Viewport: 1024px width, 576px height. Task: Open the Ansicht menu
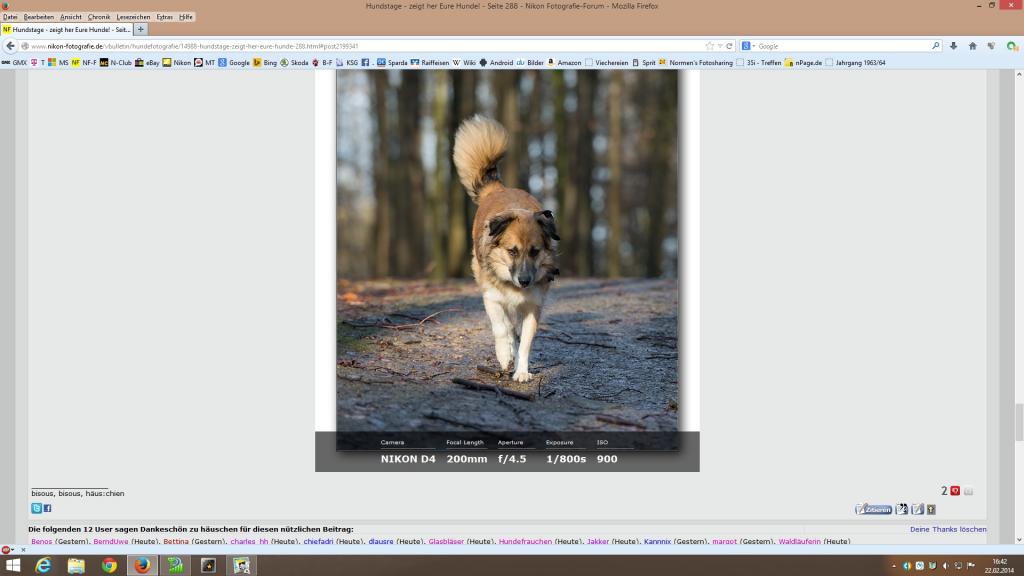click(x=71, y=17)
